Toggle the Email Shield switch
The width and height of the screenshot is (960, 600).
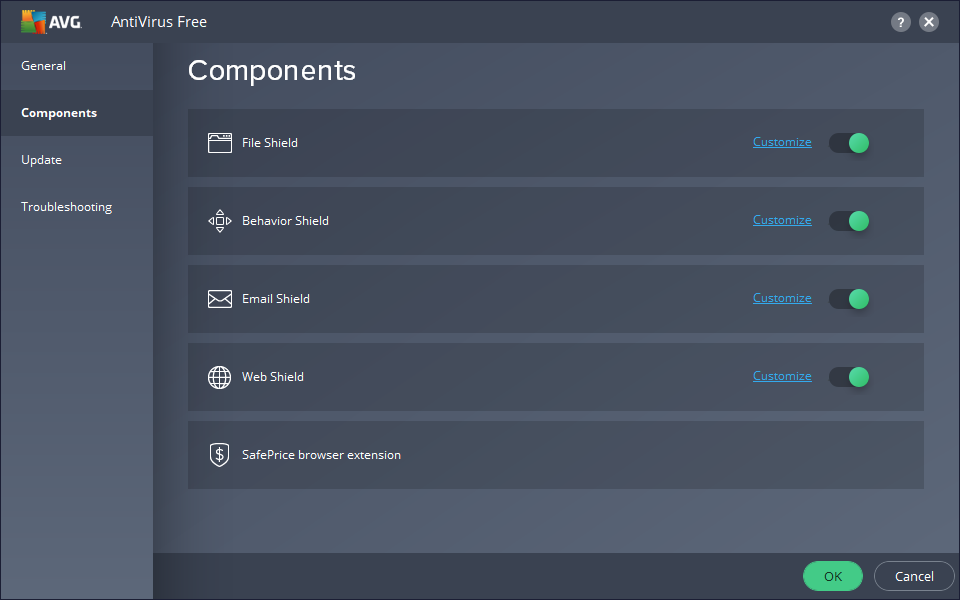pyautogui.click(x=849, y=299)
